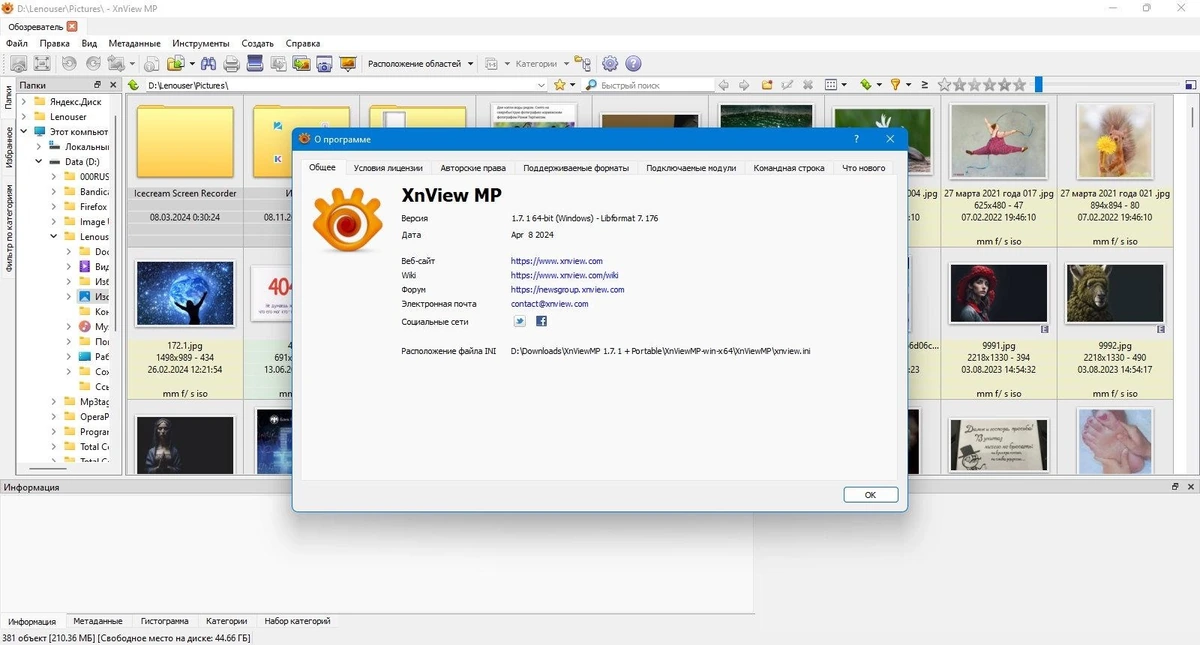Viewport: 1200px width, 645px height.
Task: Open the Инструменты menu
Action: click(x=201, y=44)
